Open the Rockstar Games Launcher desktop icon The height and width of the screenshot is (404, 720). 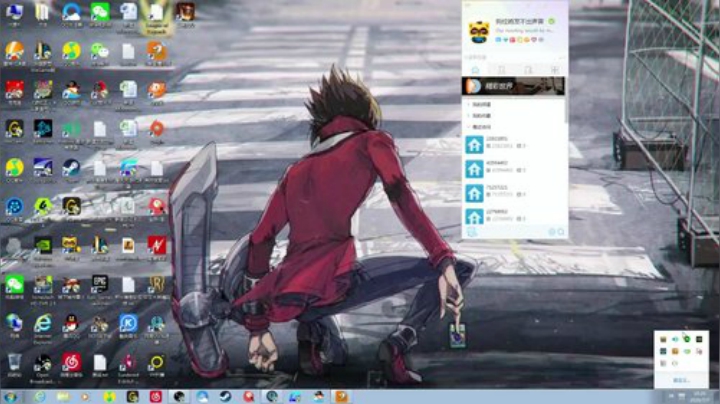(x=157, y=288)
